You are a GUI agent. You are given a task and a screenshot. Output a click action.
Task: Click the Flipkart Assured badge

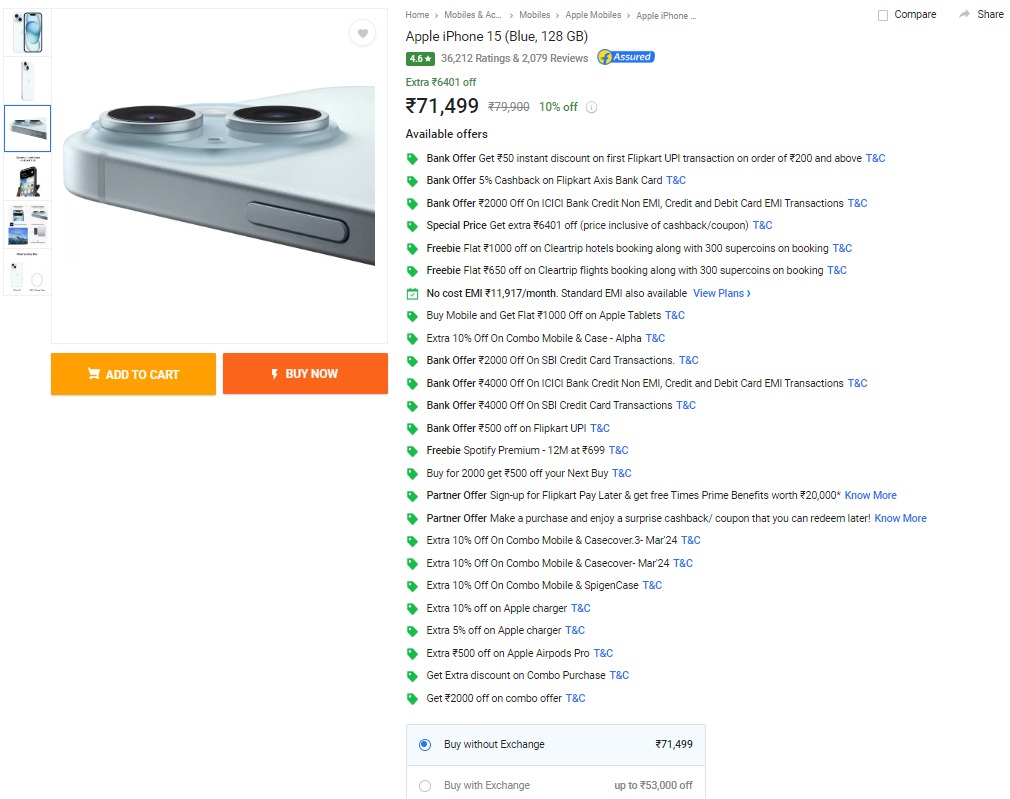pyautogui.click(x=625, y=57)
